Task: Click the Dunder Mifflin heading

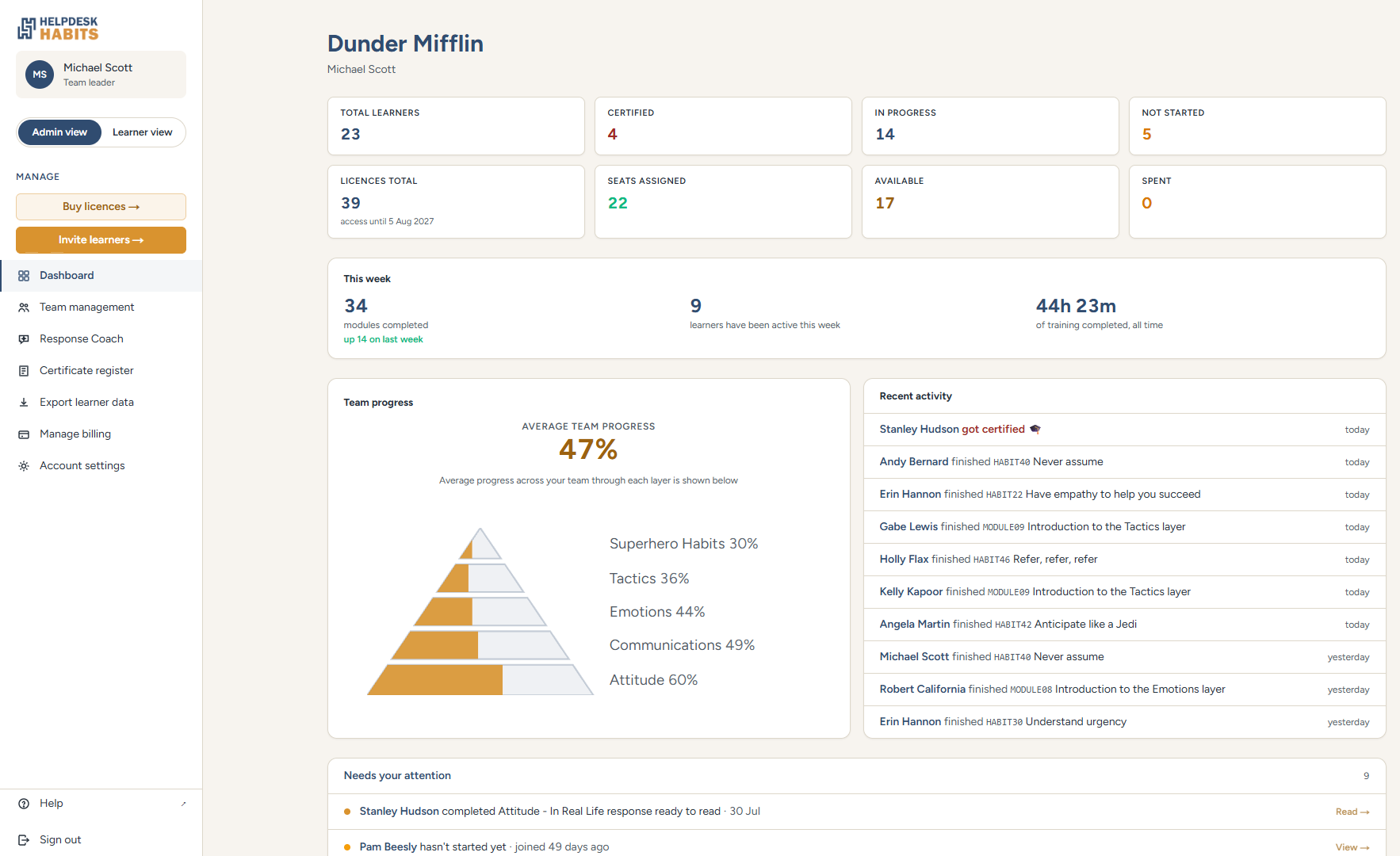Action: tap(405, 44)
